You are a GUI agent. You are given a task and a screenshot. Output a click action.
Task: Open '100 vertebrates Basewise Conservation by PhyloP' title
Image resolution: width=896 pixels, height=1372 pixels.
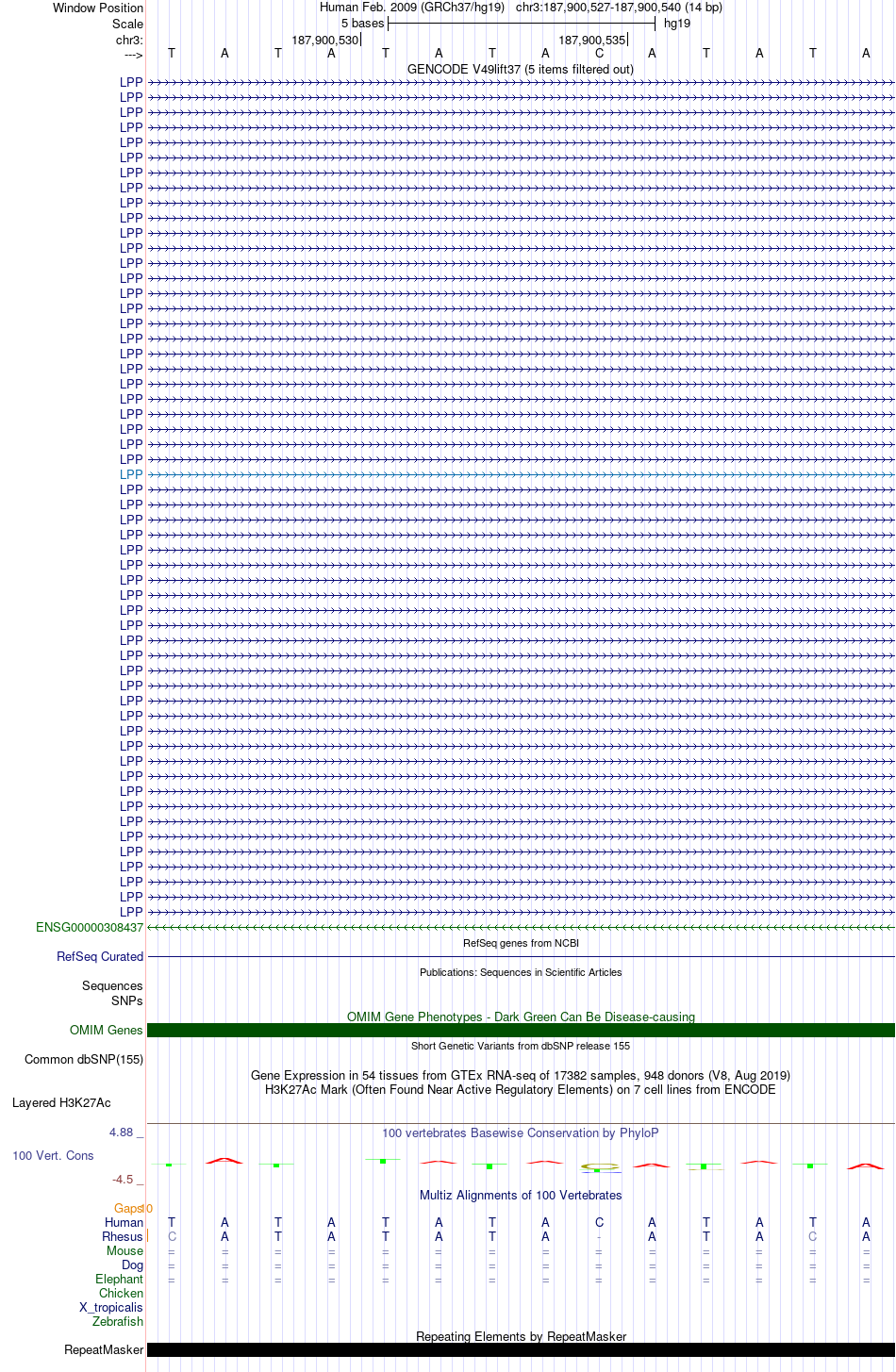pyautogui.click(x=521, y=1133)
